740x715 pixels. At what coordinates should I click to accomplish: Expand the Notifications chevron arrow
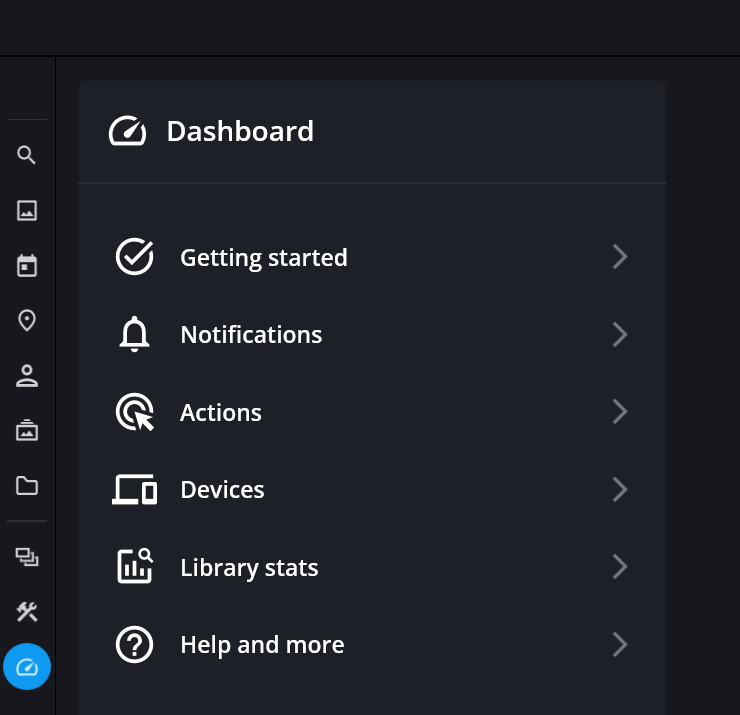[620, 335]
